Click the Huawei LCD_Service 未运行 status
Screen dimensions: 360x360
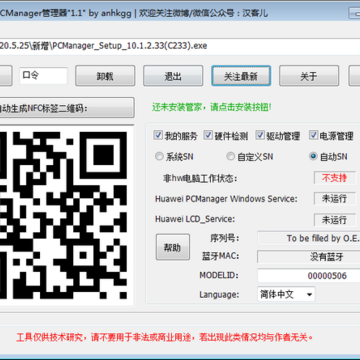point(335,220)
